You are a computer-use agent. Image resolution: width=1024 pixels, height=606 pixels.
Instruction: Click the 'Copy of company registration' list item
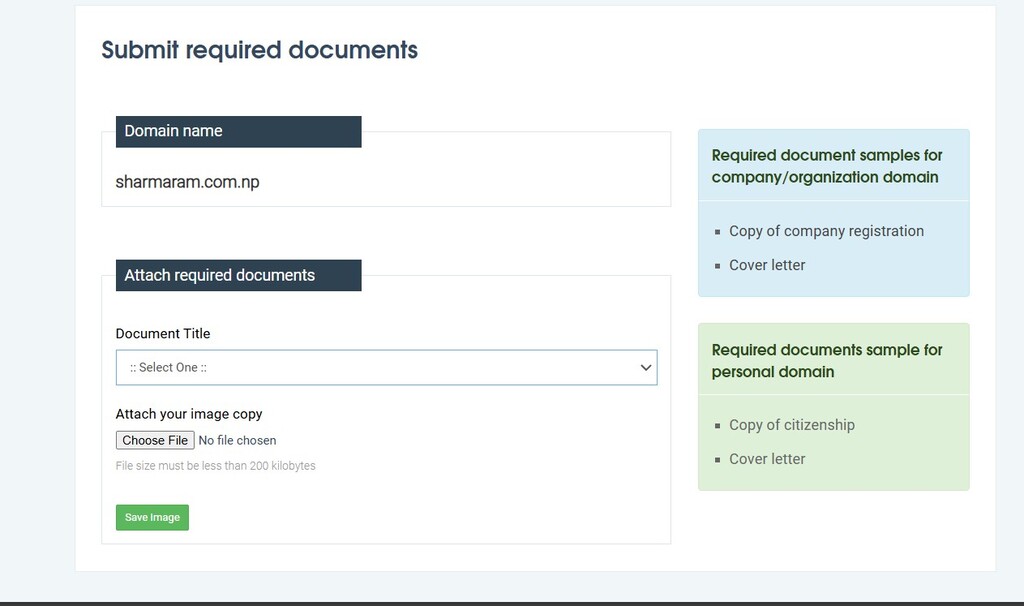826,231
